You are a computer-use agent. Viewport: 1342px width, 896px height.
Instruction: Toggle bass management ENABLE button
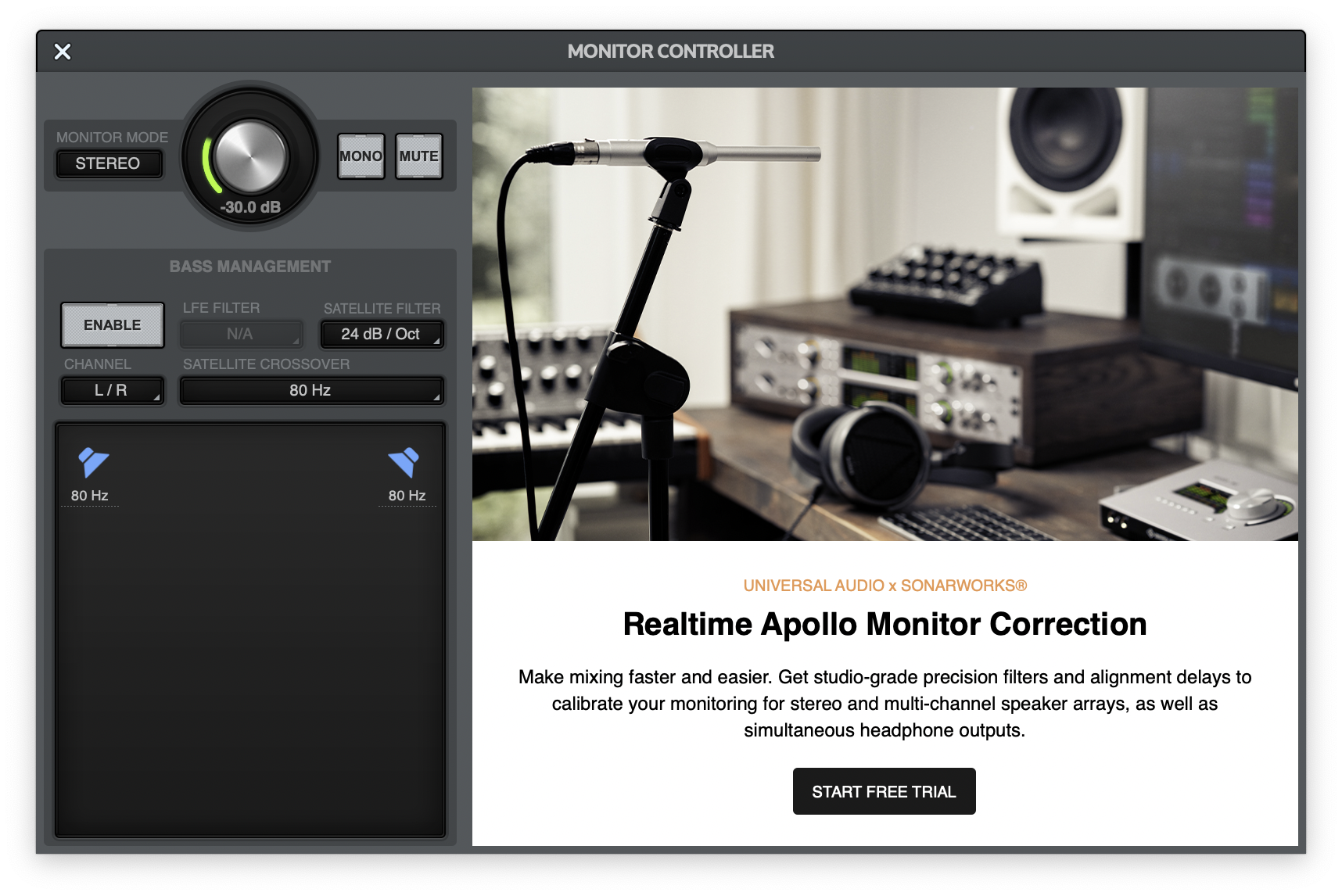[x=113, y=325]
